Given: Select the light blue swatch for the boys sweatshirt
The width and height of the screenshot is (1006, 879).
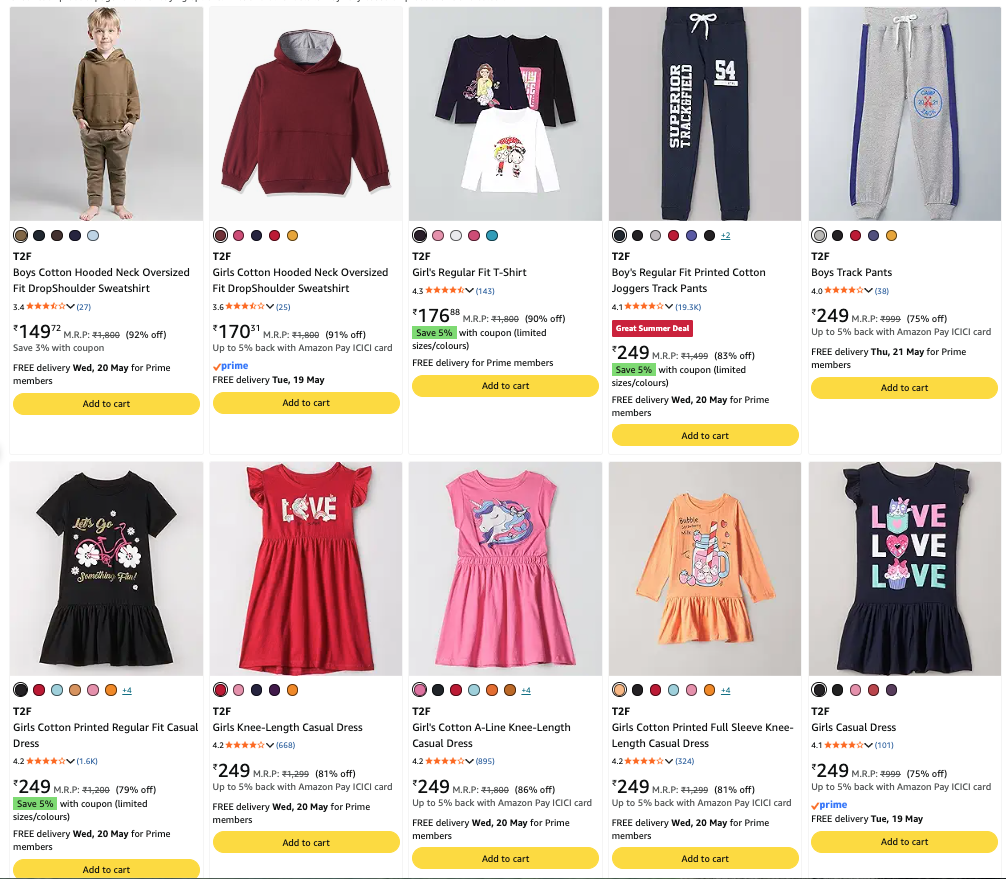Looking at the screenshot, I should point(93,235).
